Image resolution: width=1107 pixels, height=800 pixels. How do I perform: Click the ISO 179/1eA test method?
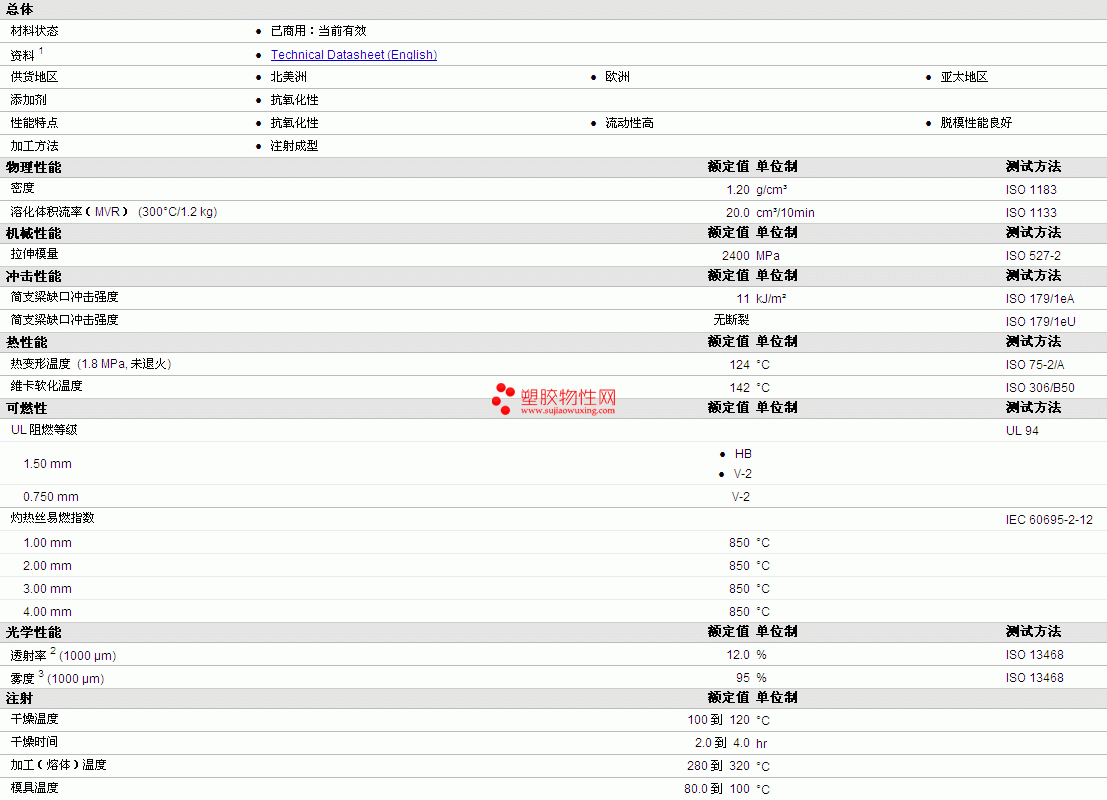1040,299
